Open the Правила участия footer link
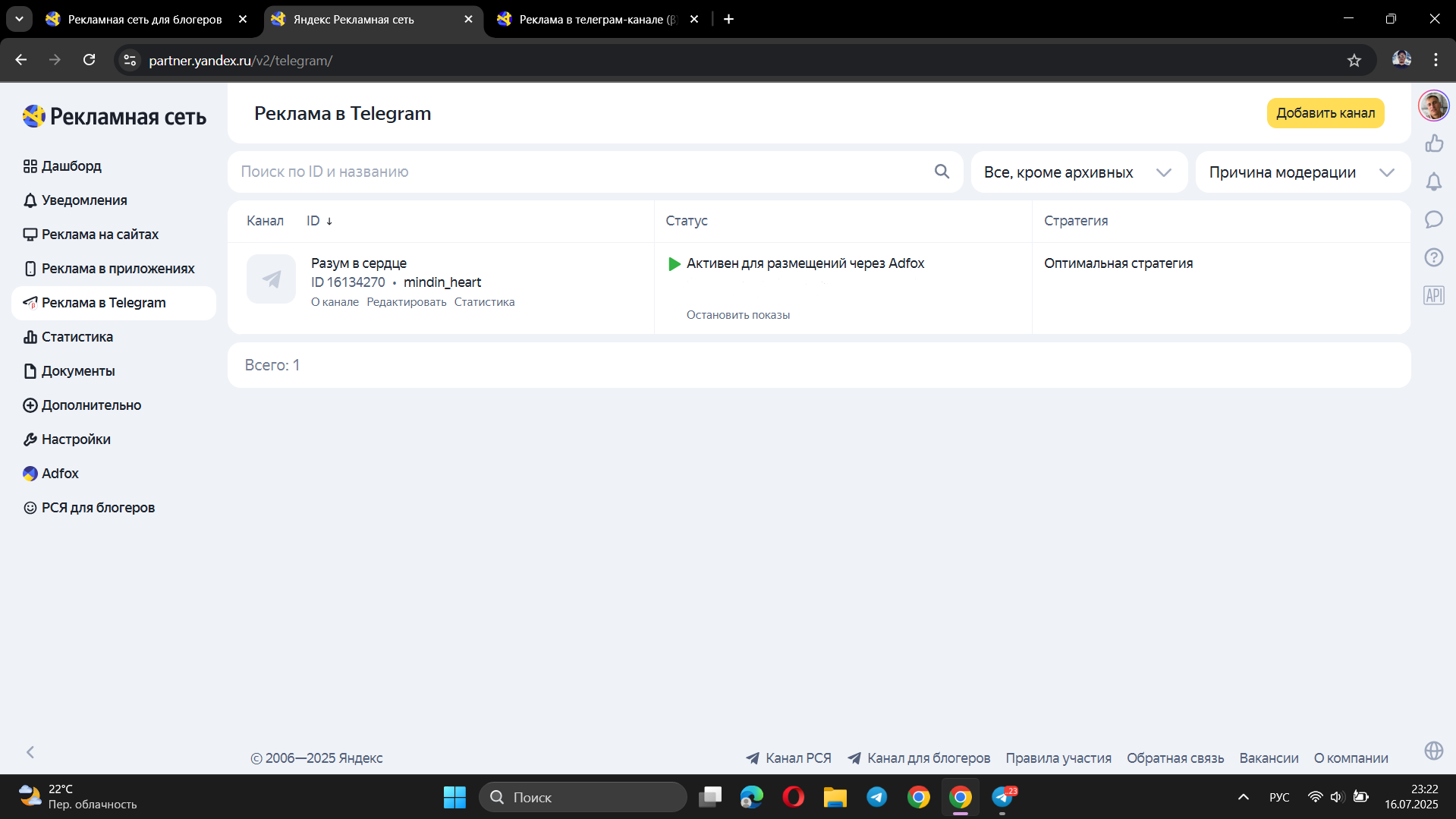1456x819 pixels. pyautogui.click(x=1058, y=758)
